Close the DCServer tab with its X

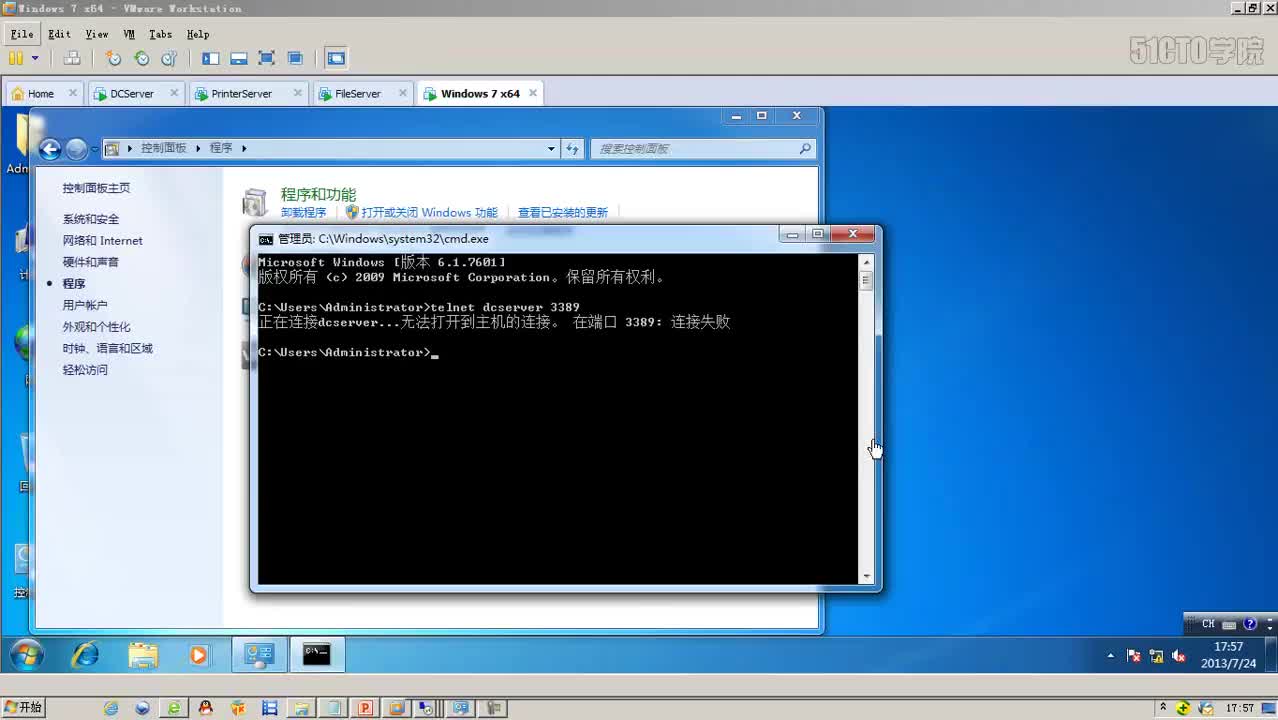[x=174, y=93]
